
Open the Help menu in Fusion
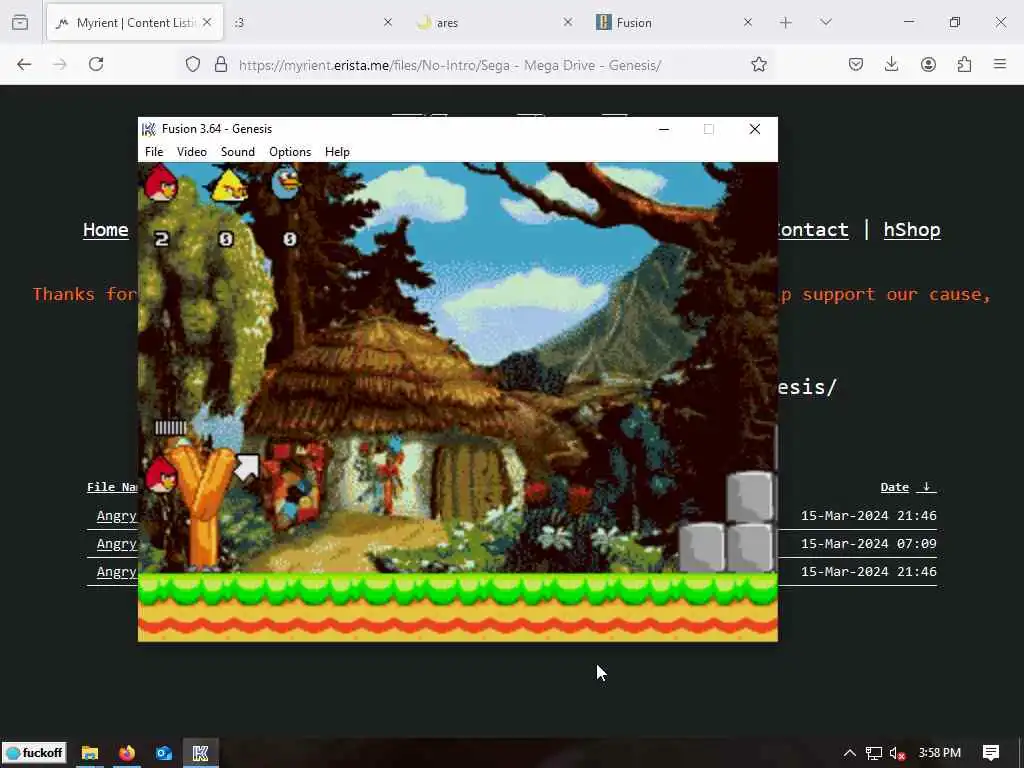point(337,152)
